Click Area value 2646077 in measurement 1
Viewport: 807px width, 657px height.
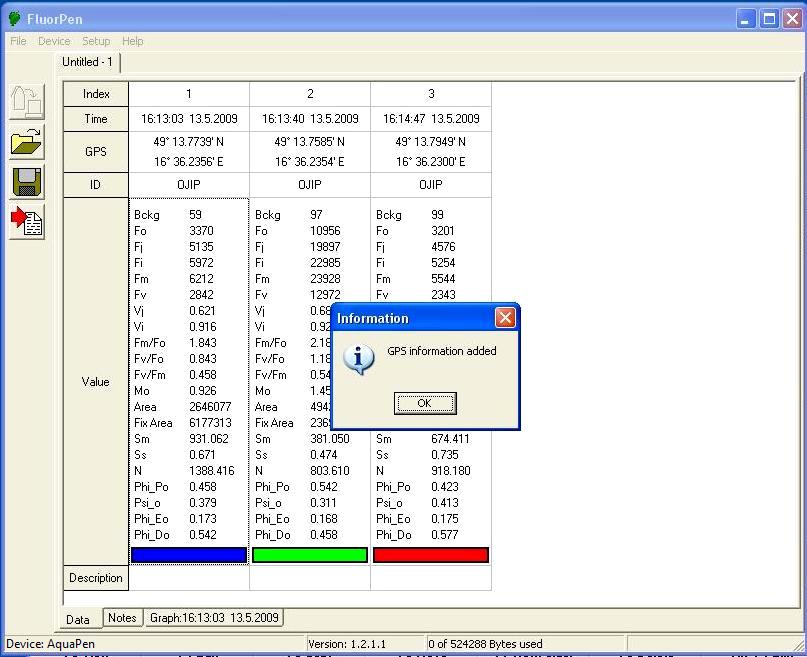tap(210, 407)
